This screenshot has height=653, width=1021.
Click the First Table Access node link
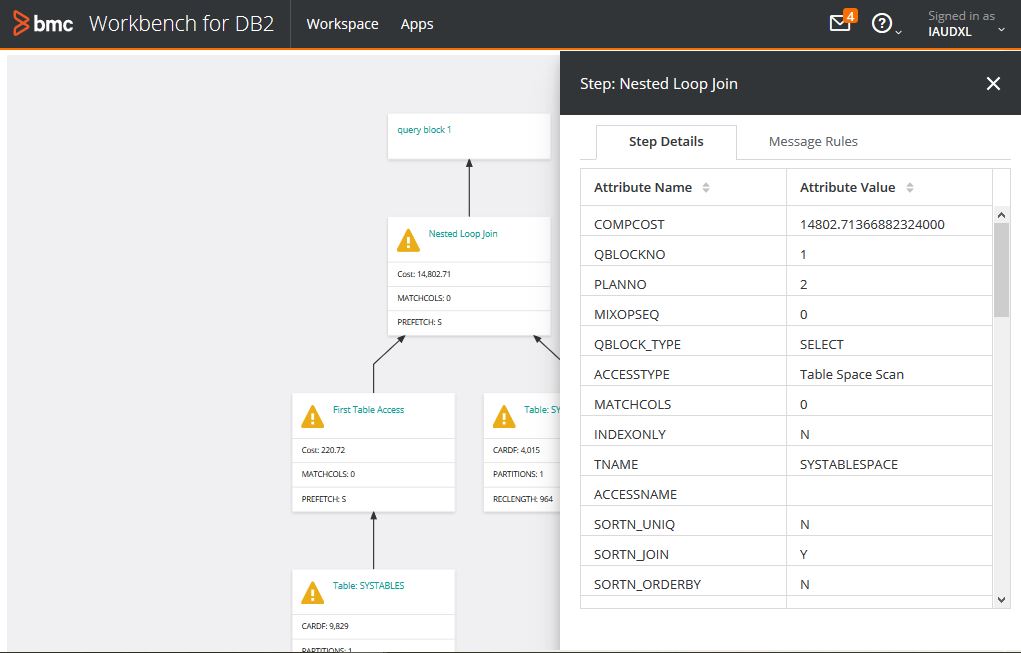pos(369,410)
